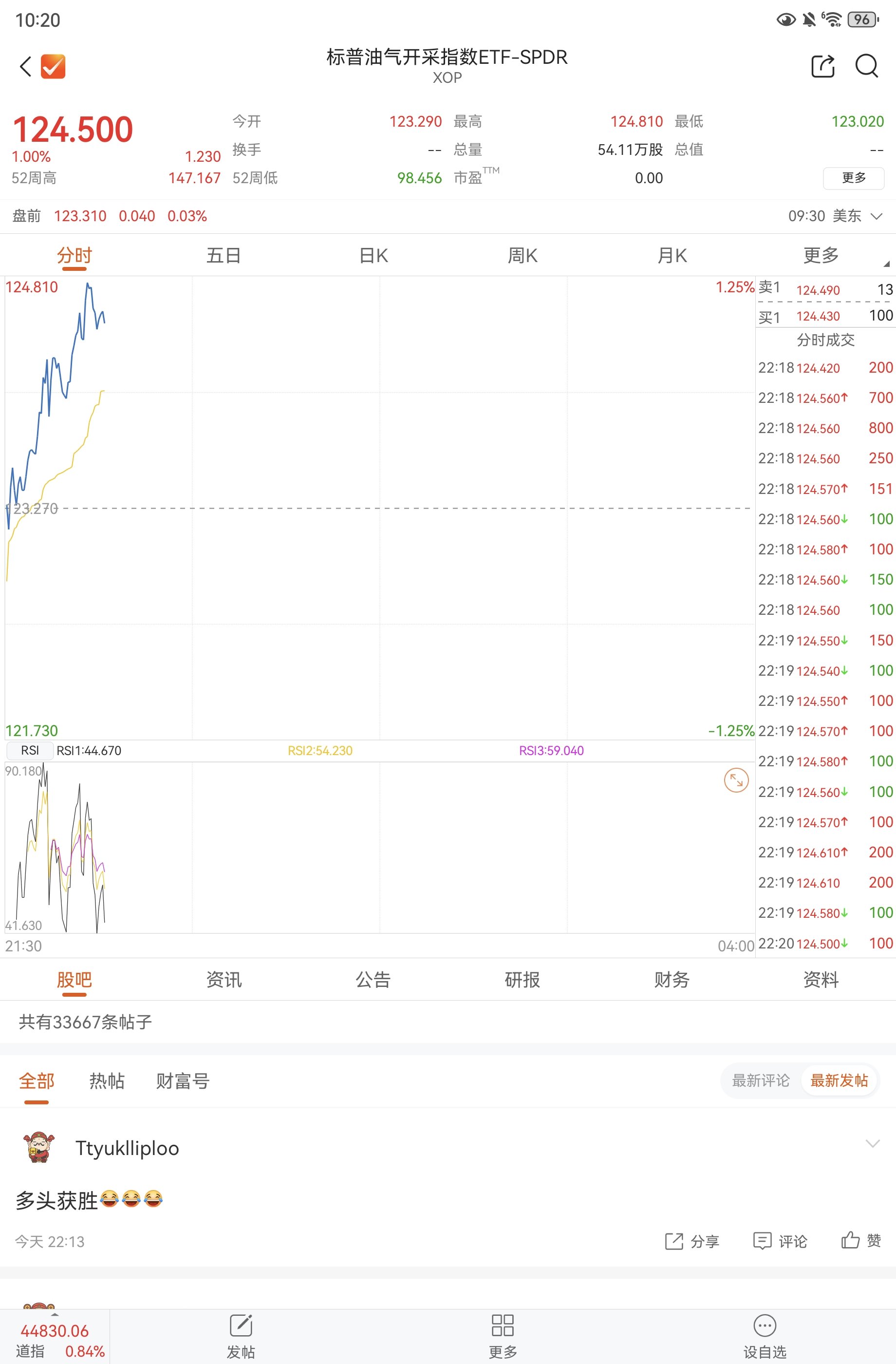Expand chart with the fullscreen arrows icon
The width and height of the screenshot is (896, 1364).
736,780
